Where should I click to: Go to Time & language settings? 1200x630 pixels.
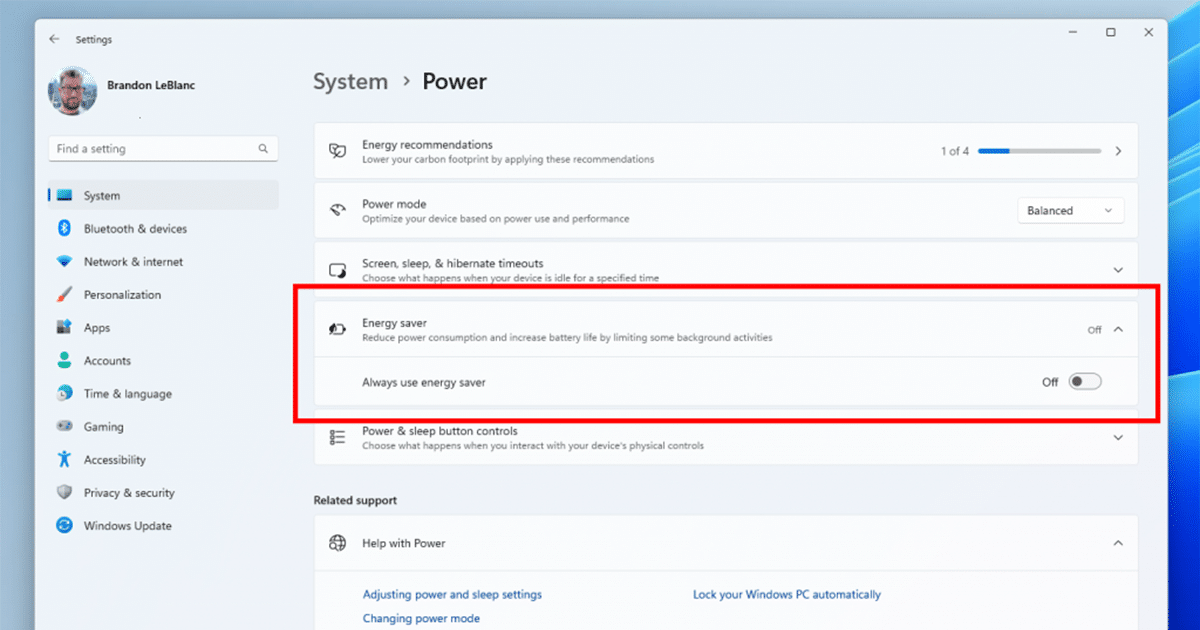127,394
